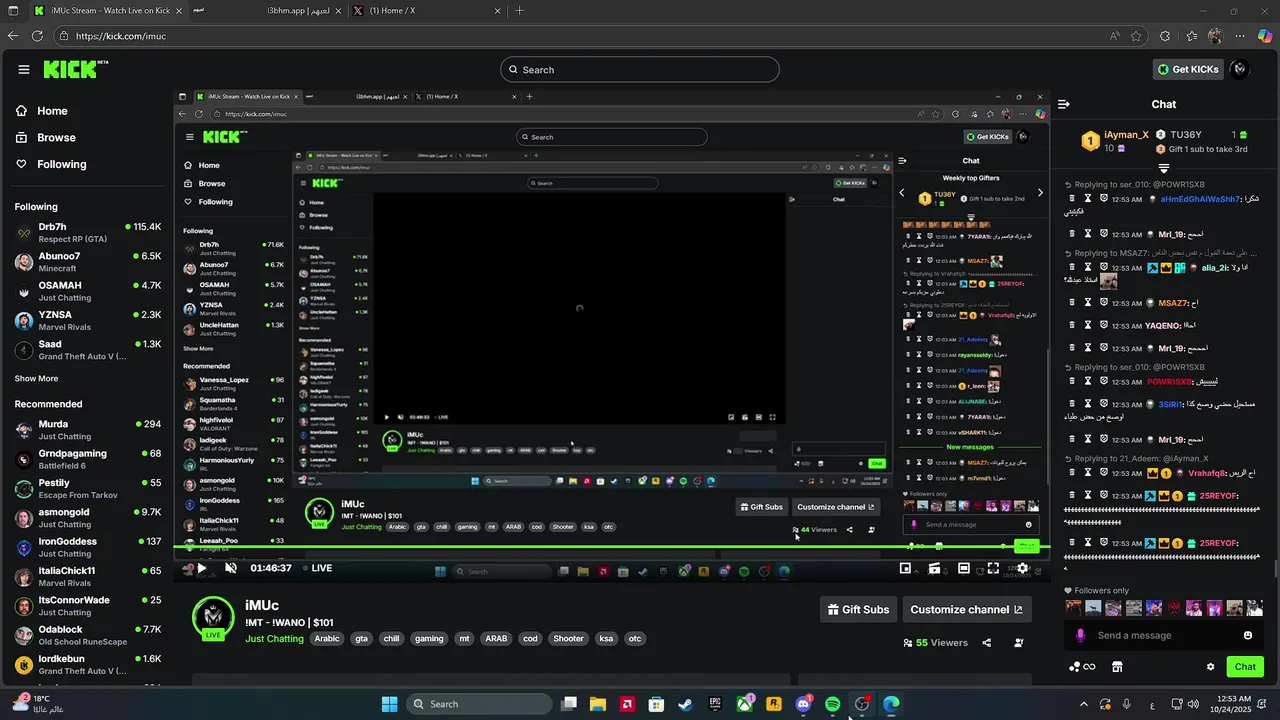Image resolution: width=1280 pixels, height=720 pixels.
Task: Toggle mini player mode
Action: 905,568
